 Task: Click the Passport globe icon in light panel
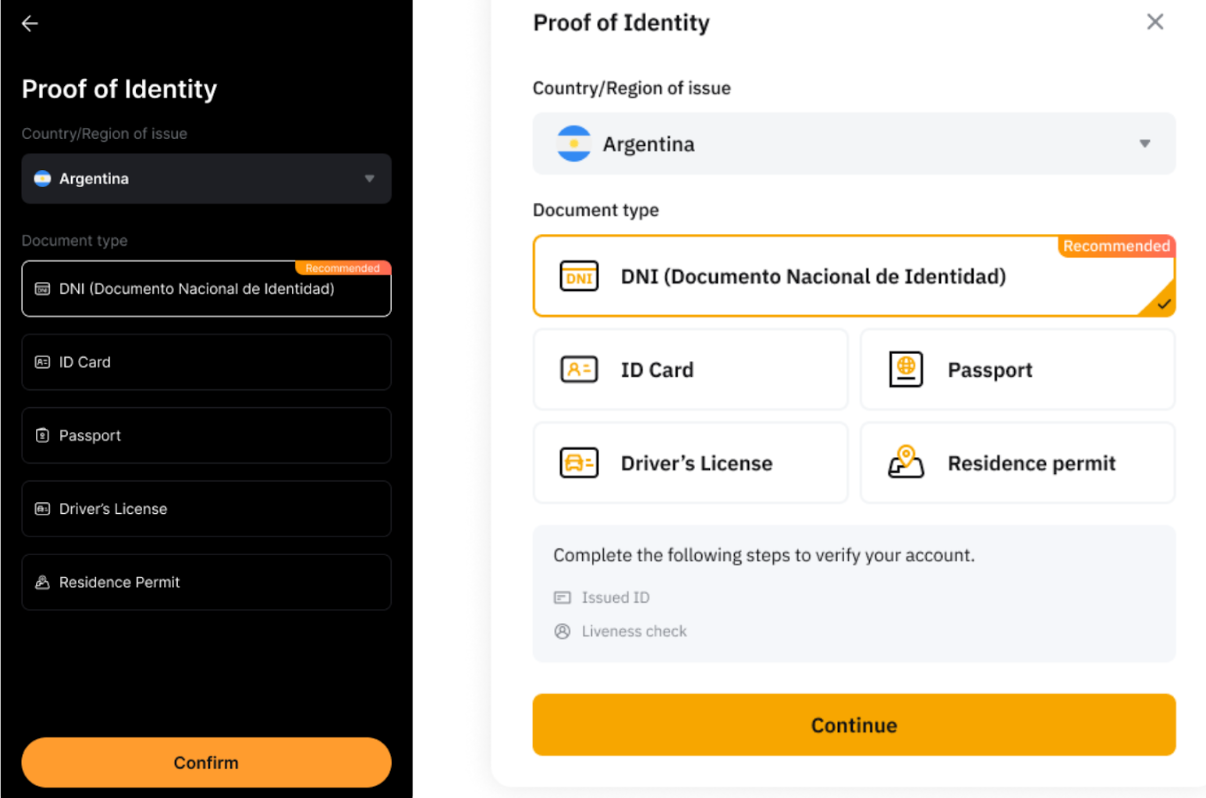[906, 370]
